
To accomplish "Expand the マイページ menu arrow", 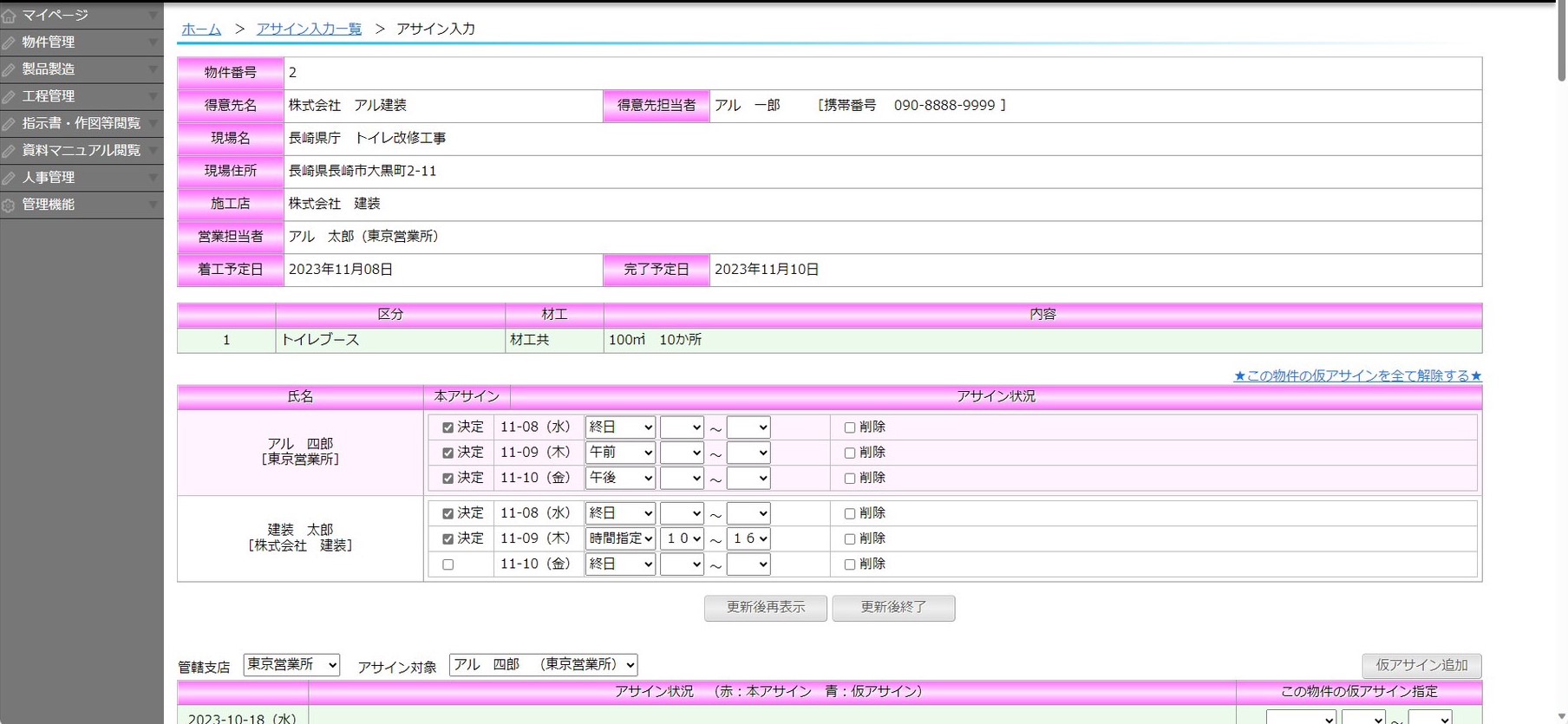I will (x=153, y=16).
